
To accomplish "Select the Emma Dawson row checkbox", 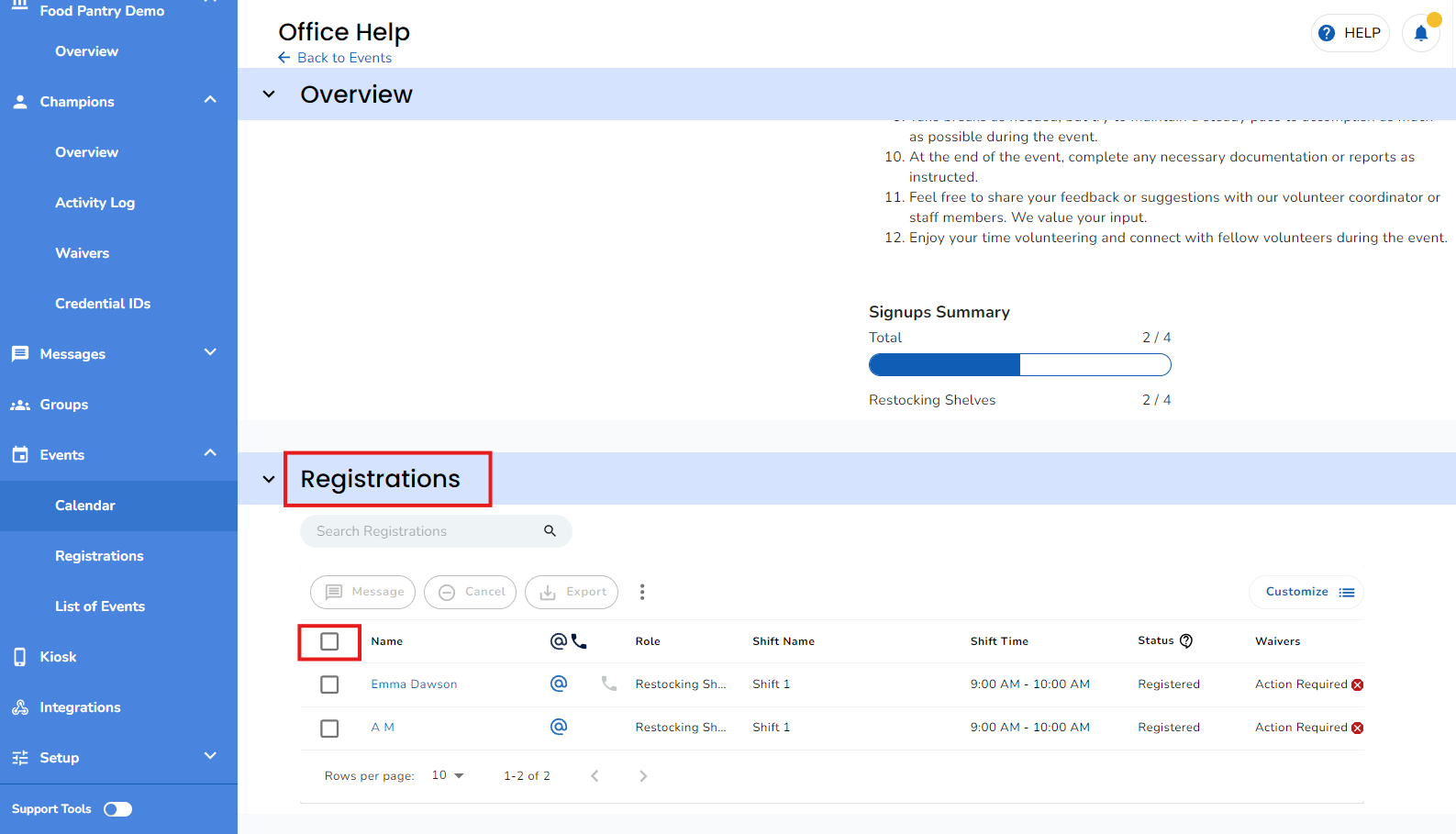I will pyautogui.click(x=329, y=684).
